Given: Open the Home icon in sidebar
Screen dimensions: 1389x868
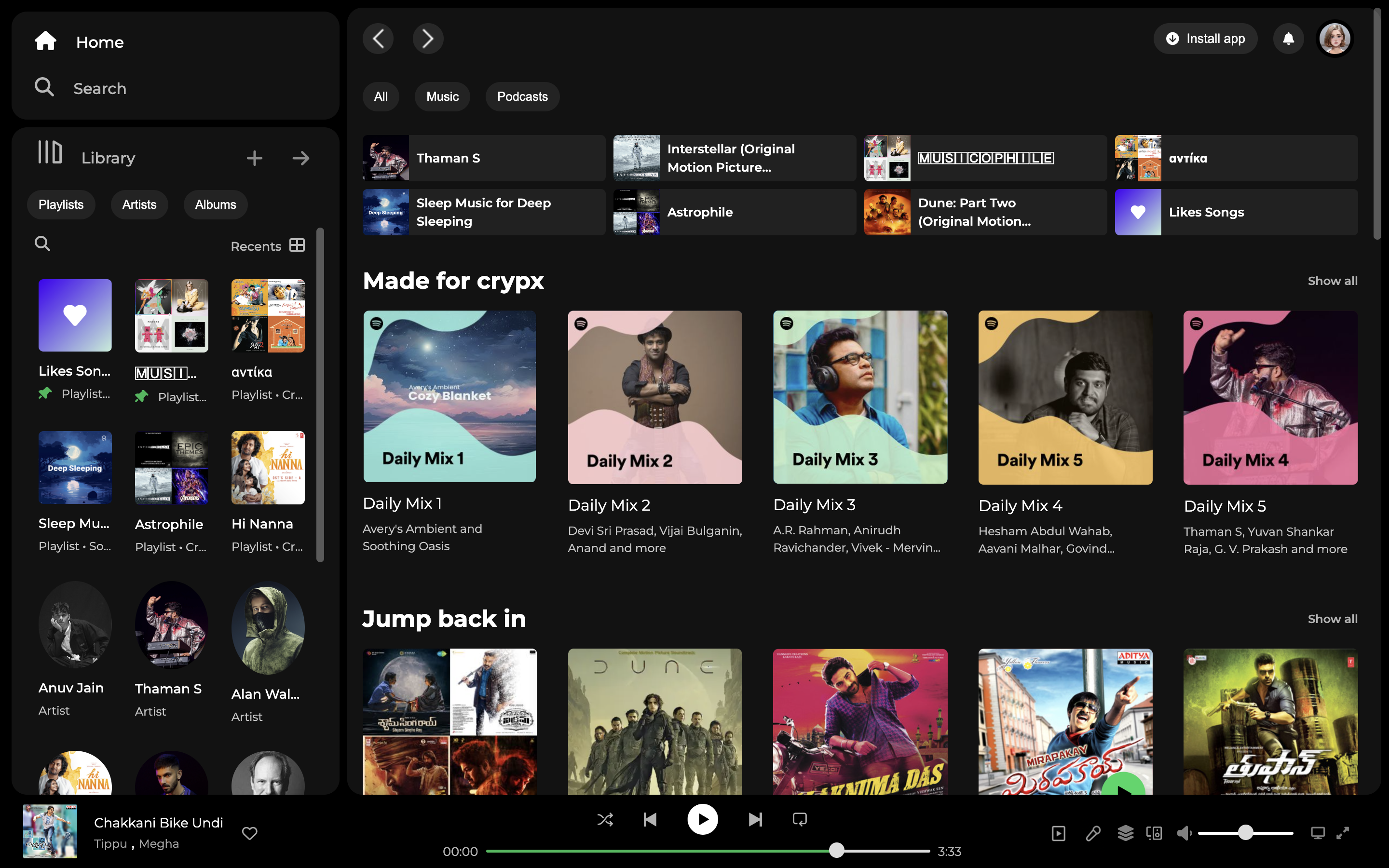Looking at the screenshot, I should tap(45, 41).
